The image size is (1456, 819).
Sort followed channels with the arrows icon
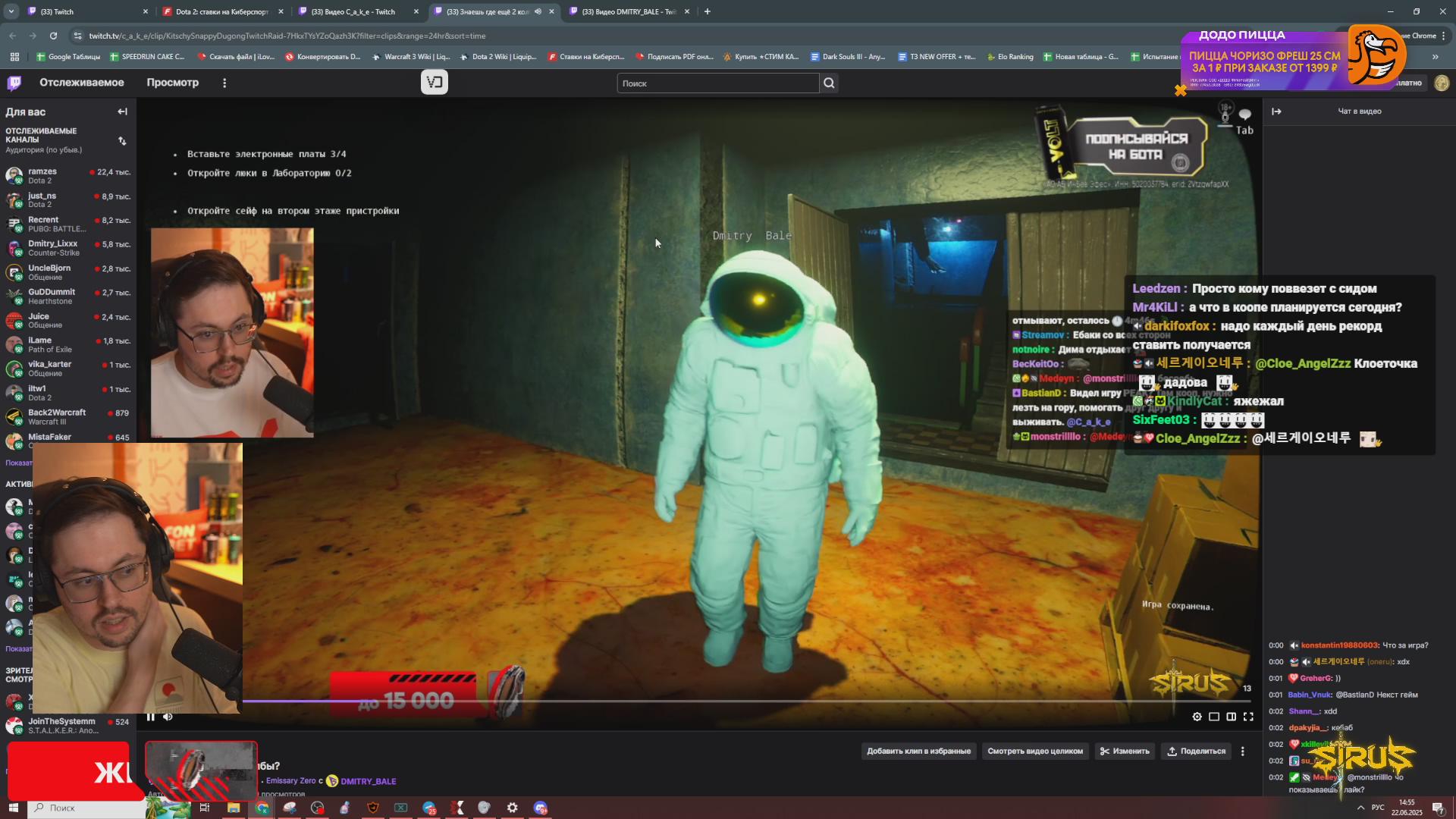pos(122,141)
